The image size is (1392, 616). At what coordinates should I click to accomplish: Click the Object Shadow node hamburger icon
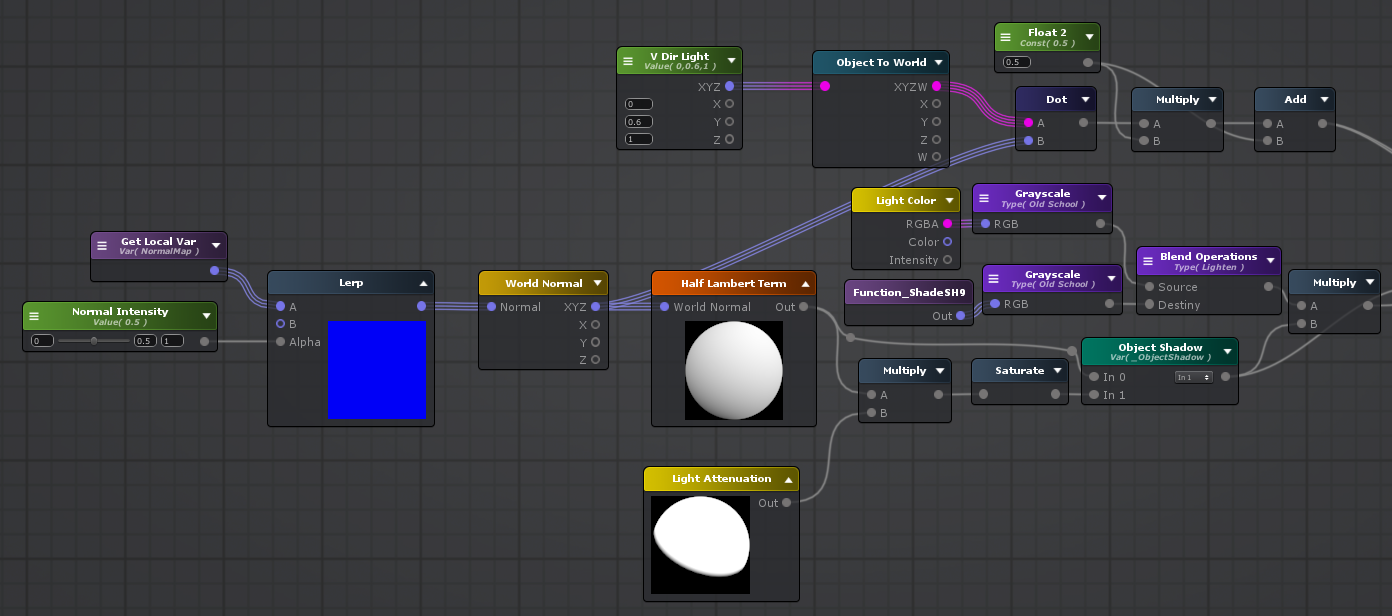tap(1093, 352)
